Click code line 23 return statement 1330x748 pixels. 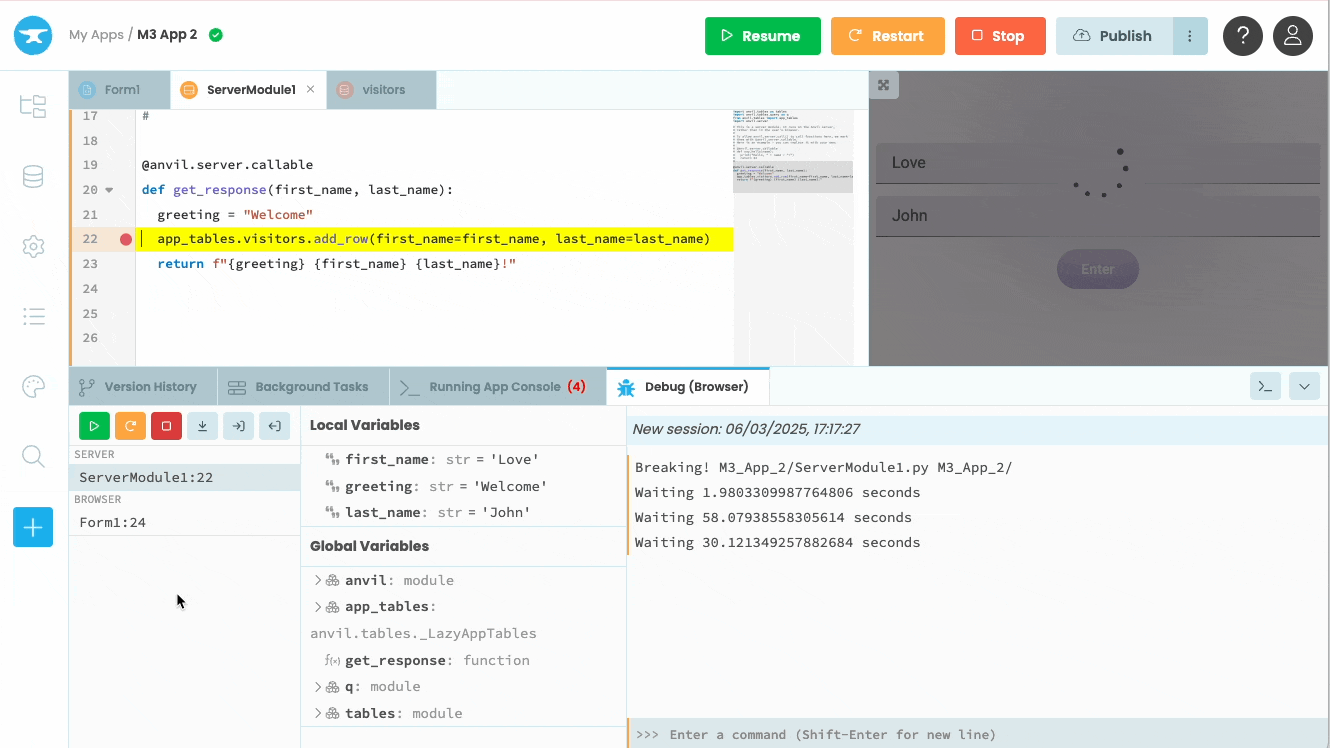pyautogui.click(x=336, y=264)
